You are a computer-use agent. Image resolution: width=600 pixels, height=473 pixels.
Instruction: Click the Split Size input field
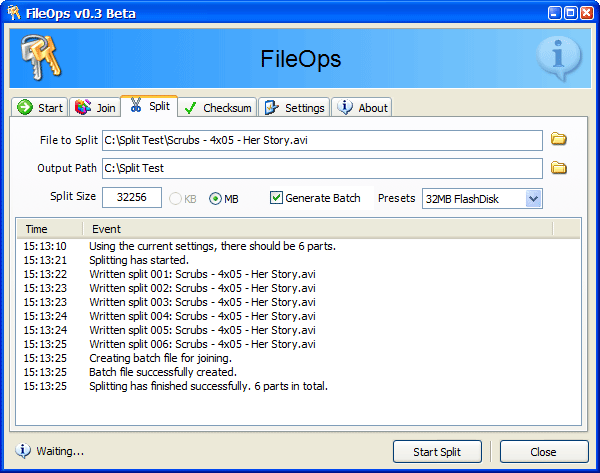[131, 198]
